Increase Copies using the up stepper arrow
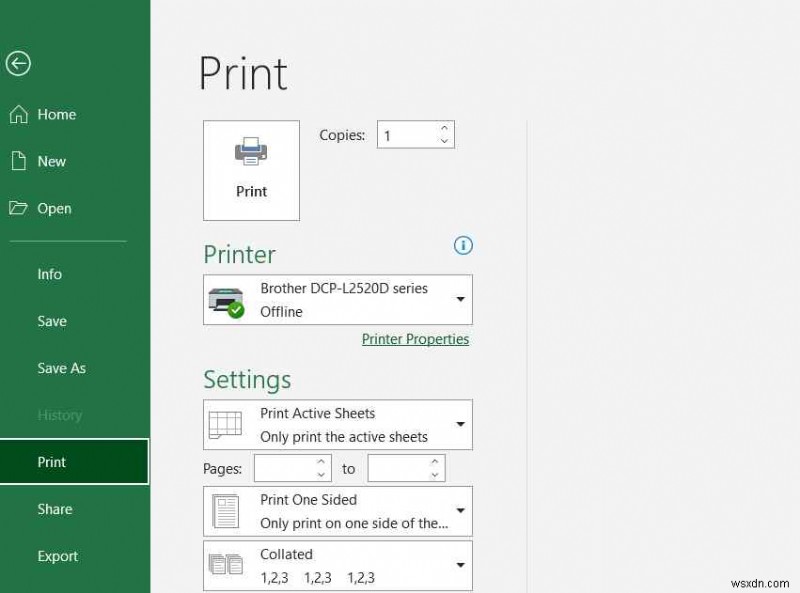This screenshot has width=800, height=593. [x=445, y=128]
